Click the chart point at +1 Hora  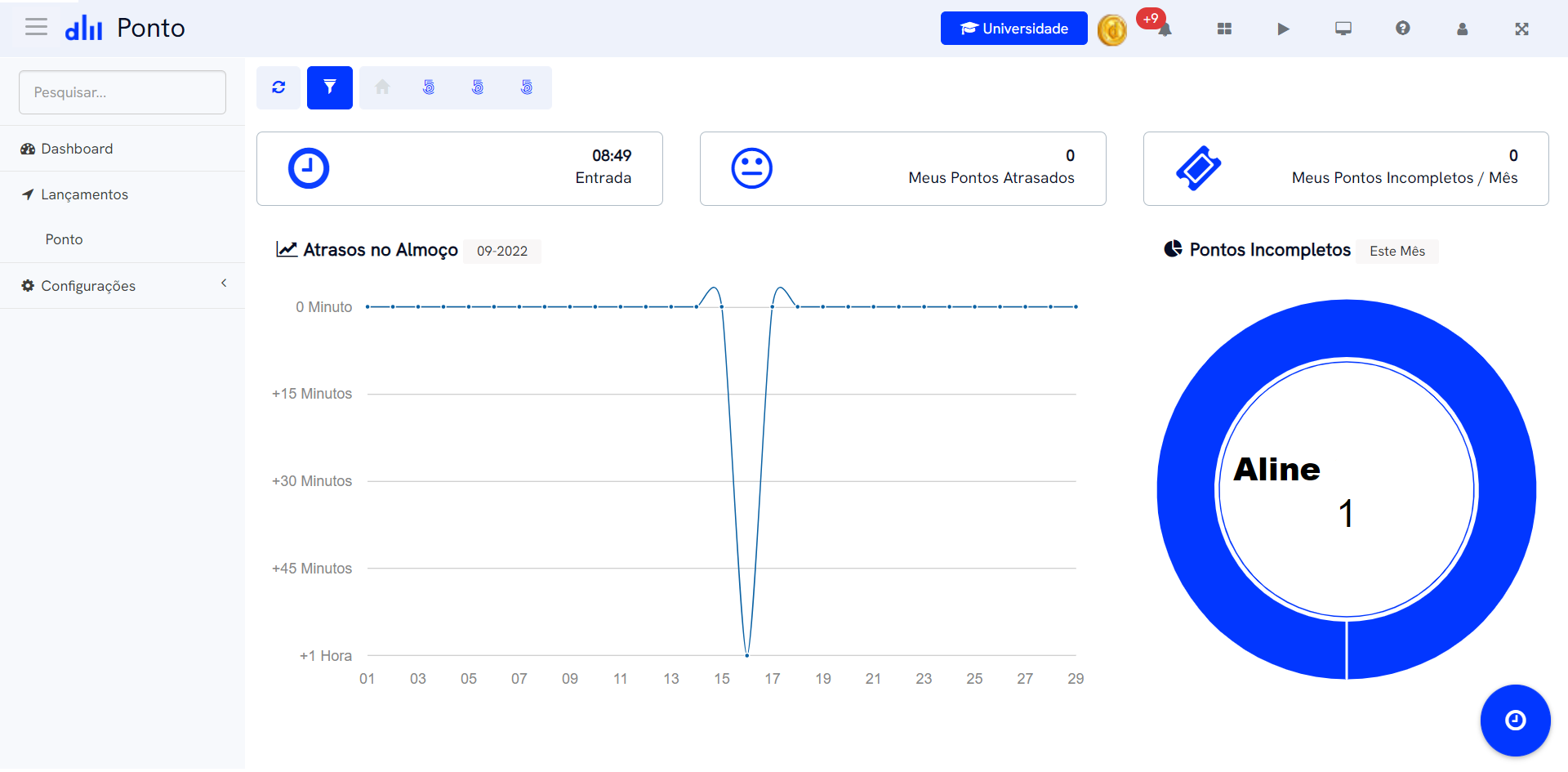[747, 655]
